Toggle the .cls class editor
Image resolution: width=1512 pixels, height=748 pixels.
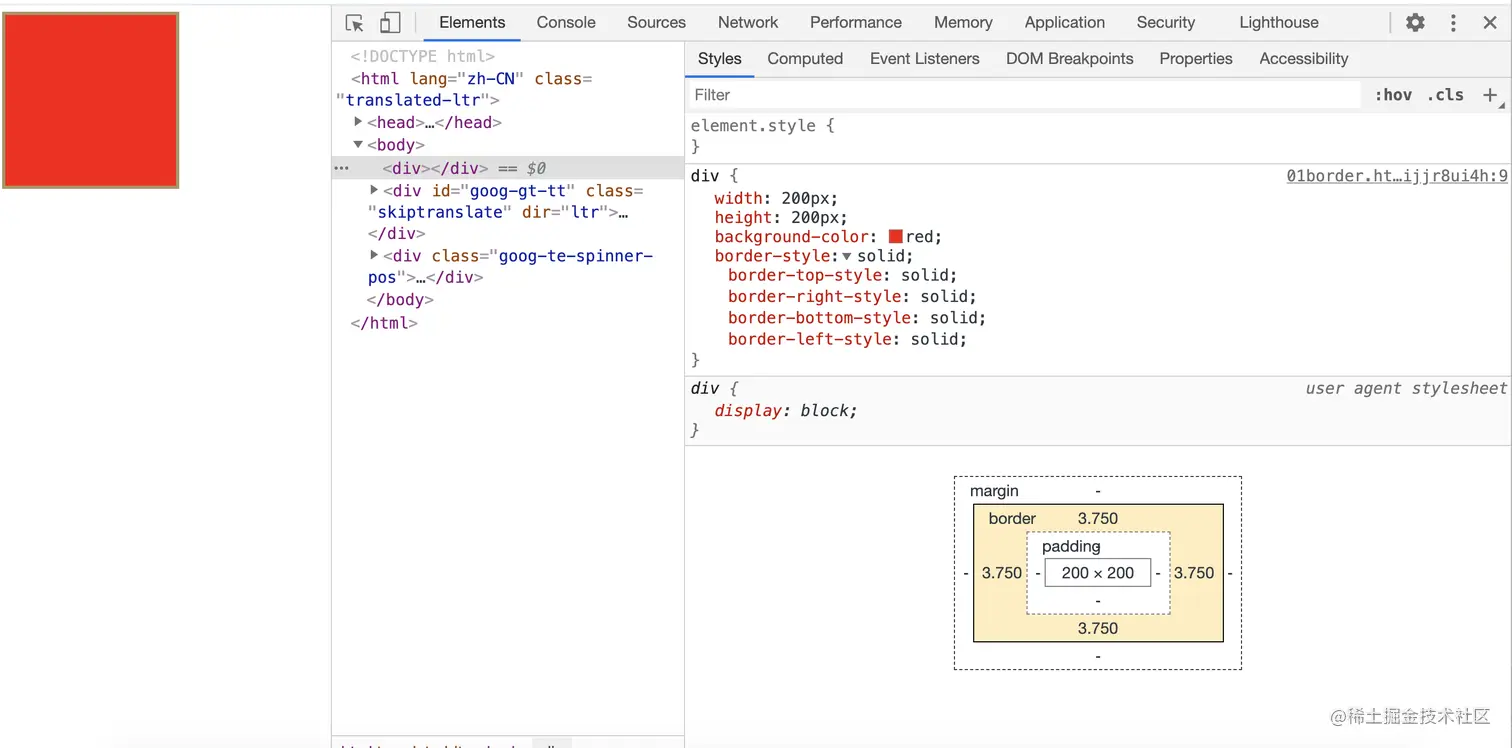click(1445, 95)
